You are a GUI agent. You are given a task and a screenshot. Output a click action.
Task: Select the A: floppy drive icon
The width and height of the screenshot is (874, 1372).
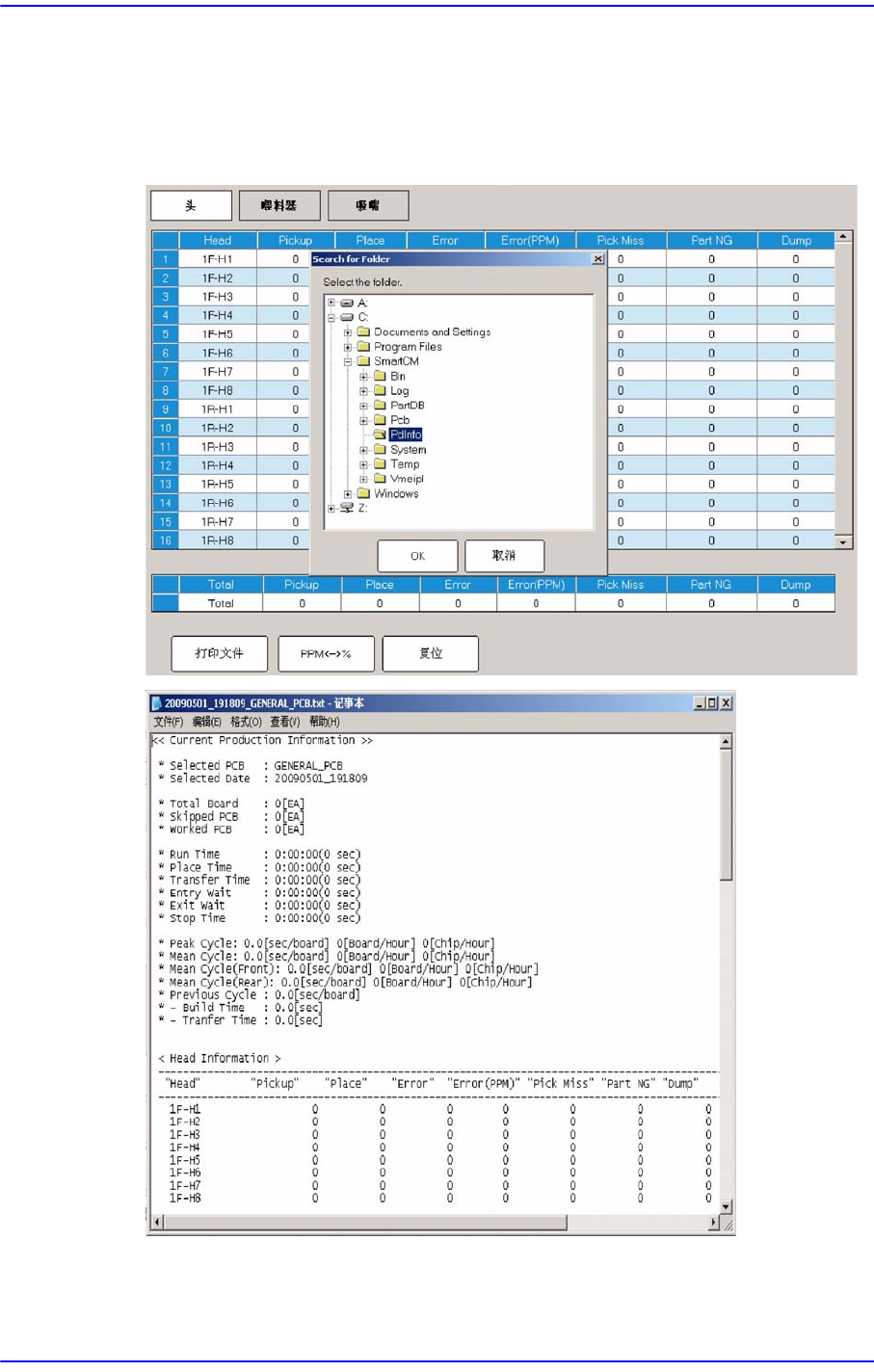pyautogui.click(x=347, y=303)
